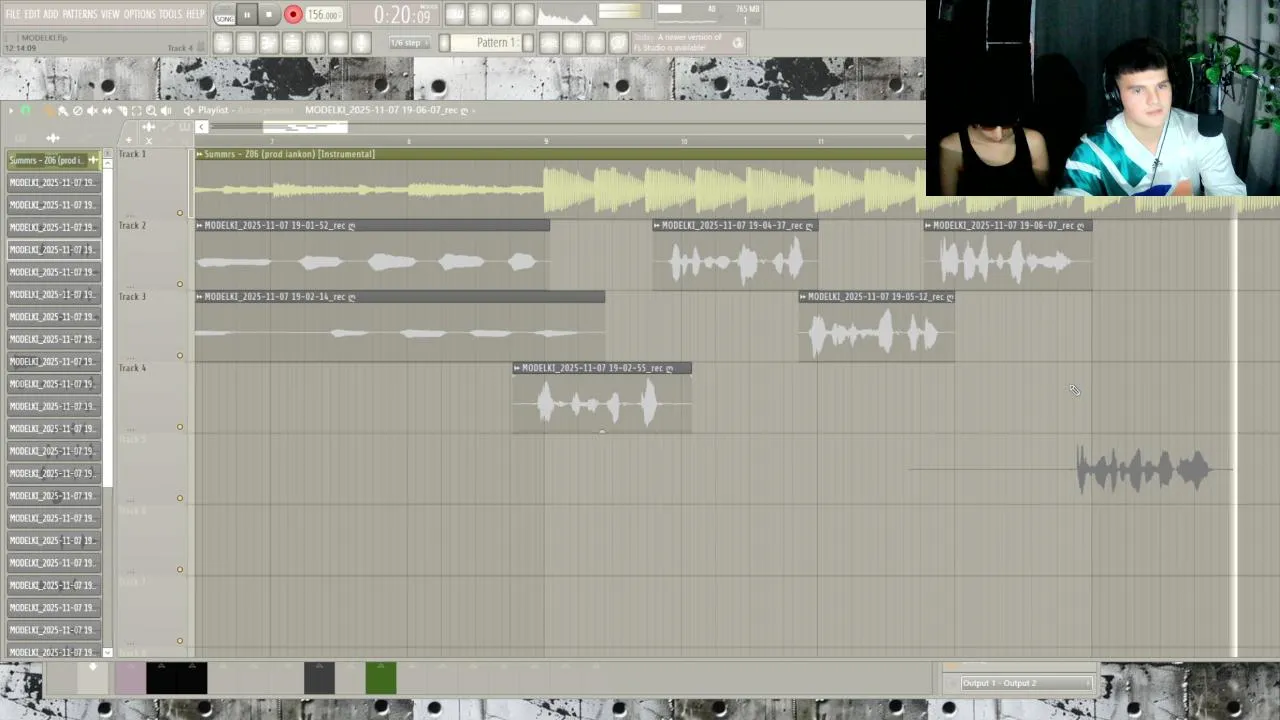Open the ADD menu
Screen dimensions: 1280x720
51,14
